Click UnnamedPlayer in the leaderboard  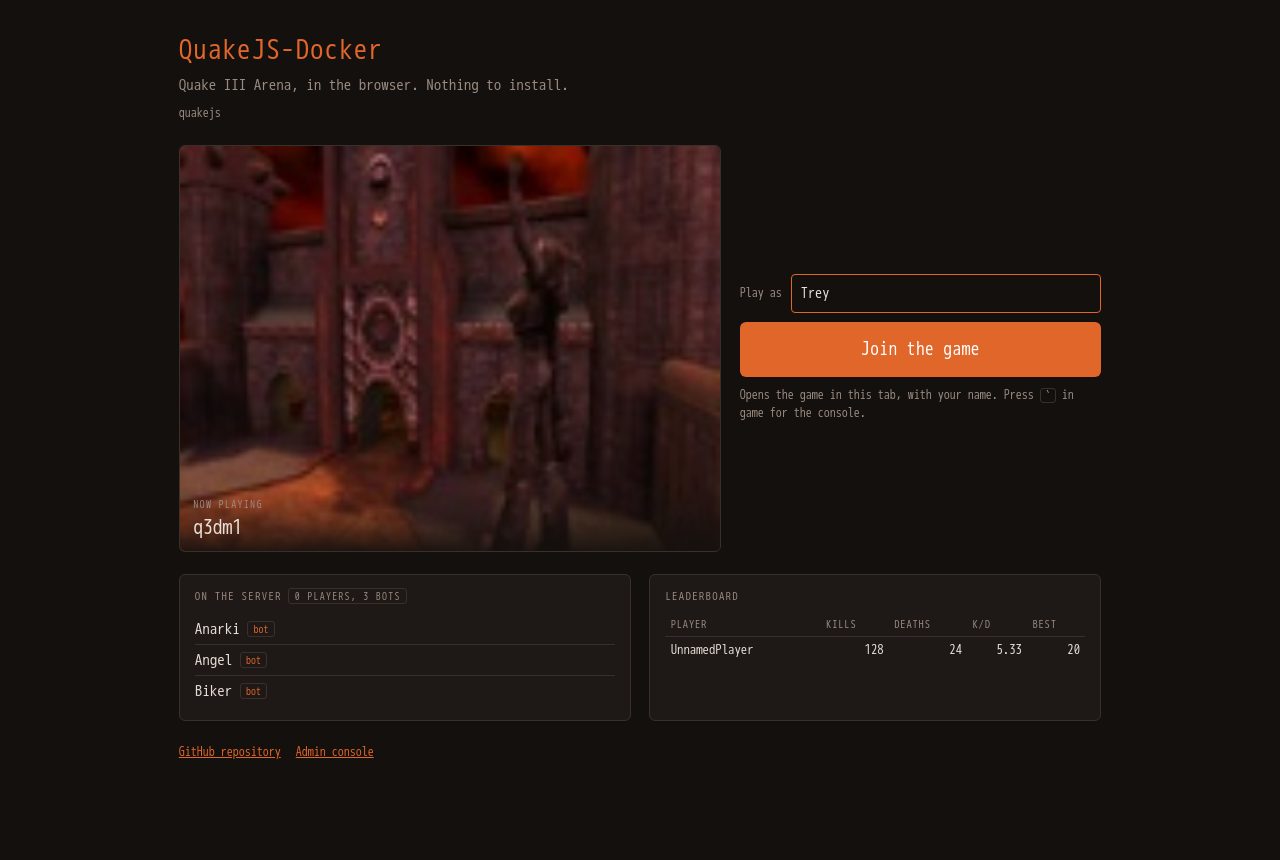[x=712, y=650]
